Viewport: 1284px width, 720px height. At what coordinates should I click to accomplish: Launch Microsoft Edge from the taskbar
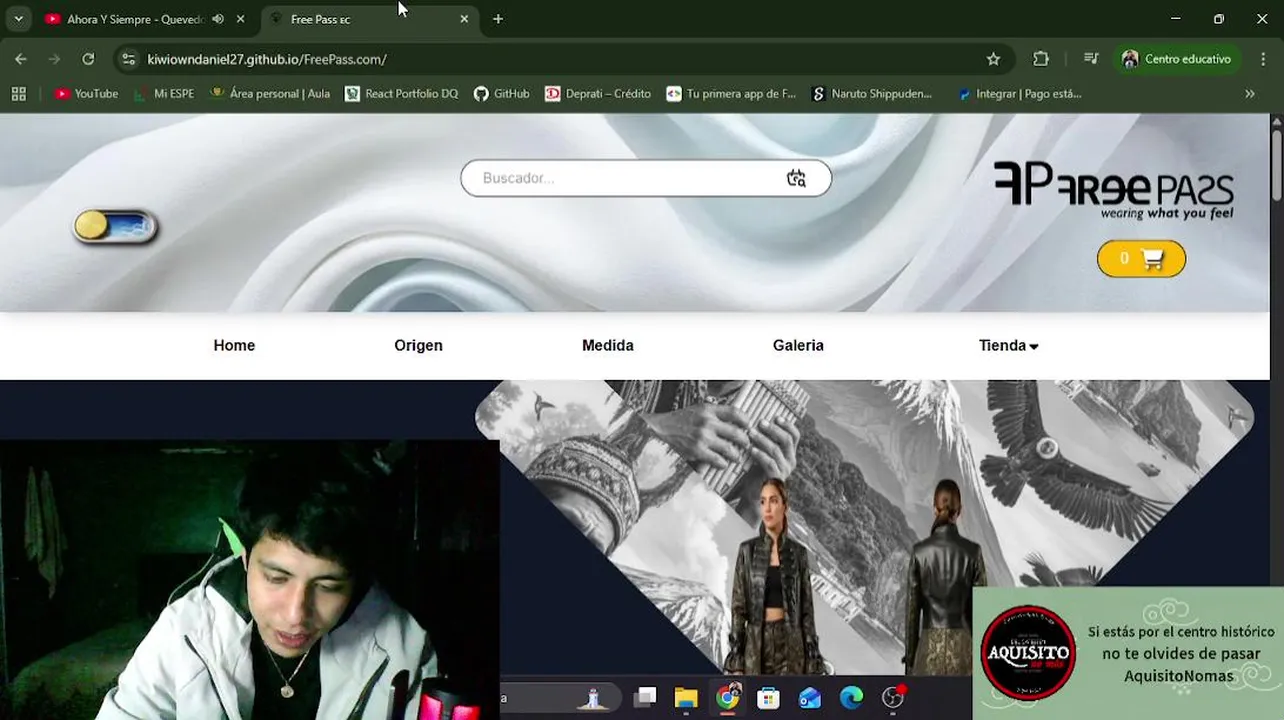851,698
